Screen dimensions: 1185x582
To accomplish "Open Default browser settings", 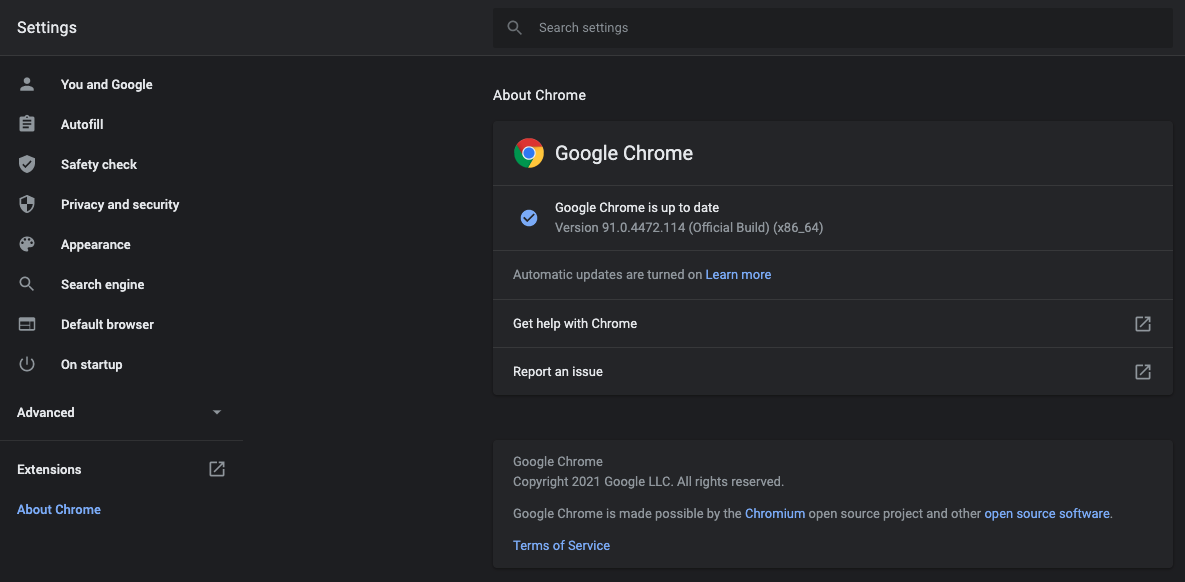I will (x=107, y=325).
